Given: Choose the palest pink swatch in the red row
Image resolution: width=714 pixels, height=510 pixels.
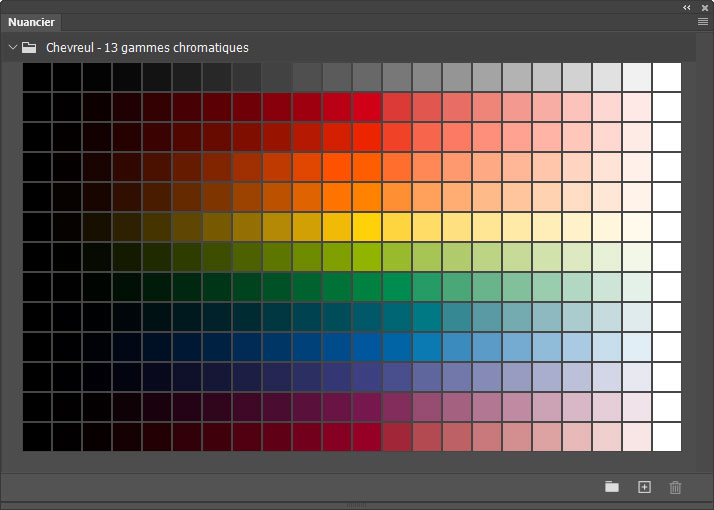Looking at the screenshot, I should [x=637, y=107].
